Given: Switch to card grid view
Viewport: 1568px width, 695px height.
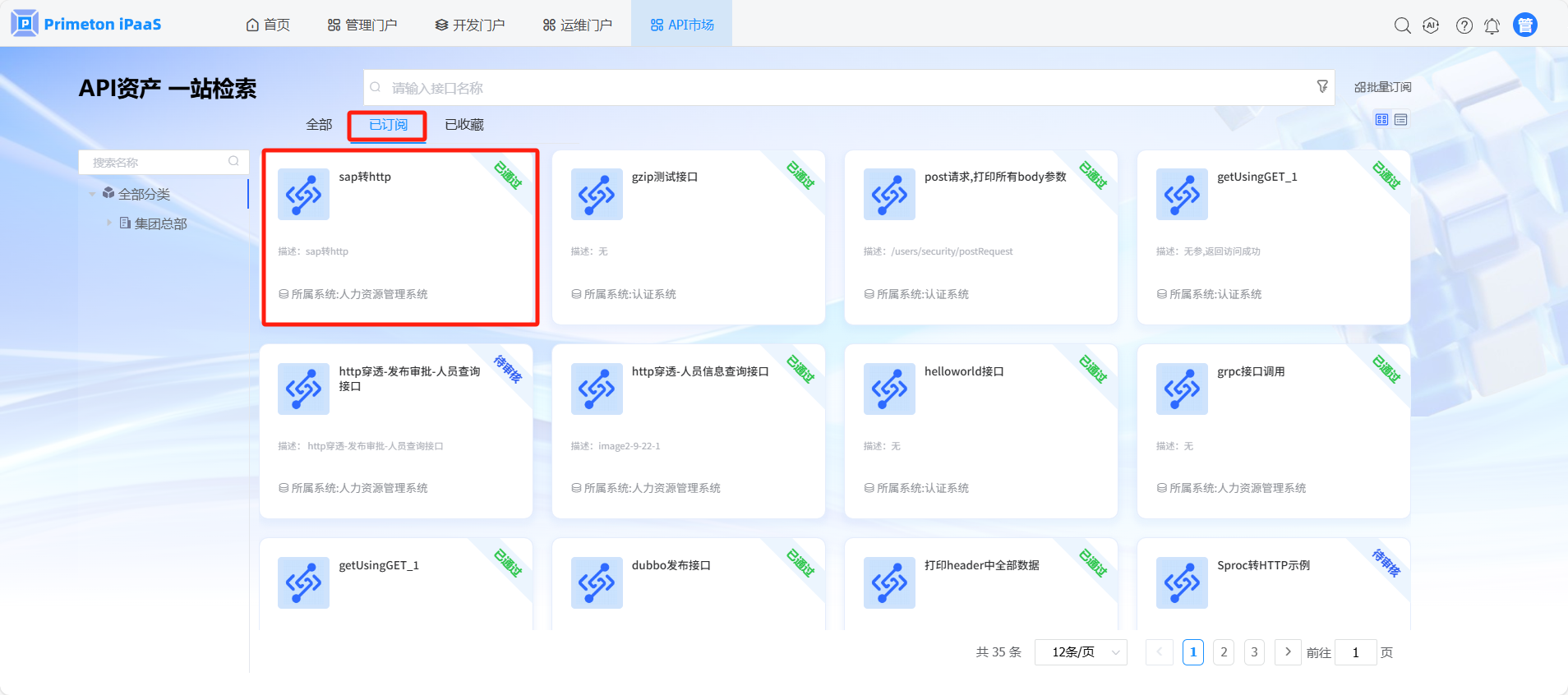Looking at the screenshot, I should pyautogui.click(x=1381, y=120).
